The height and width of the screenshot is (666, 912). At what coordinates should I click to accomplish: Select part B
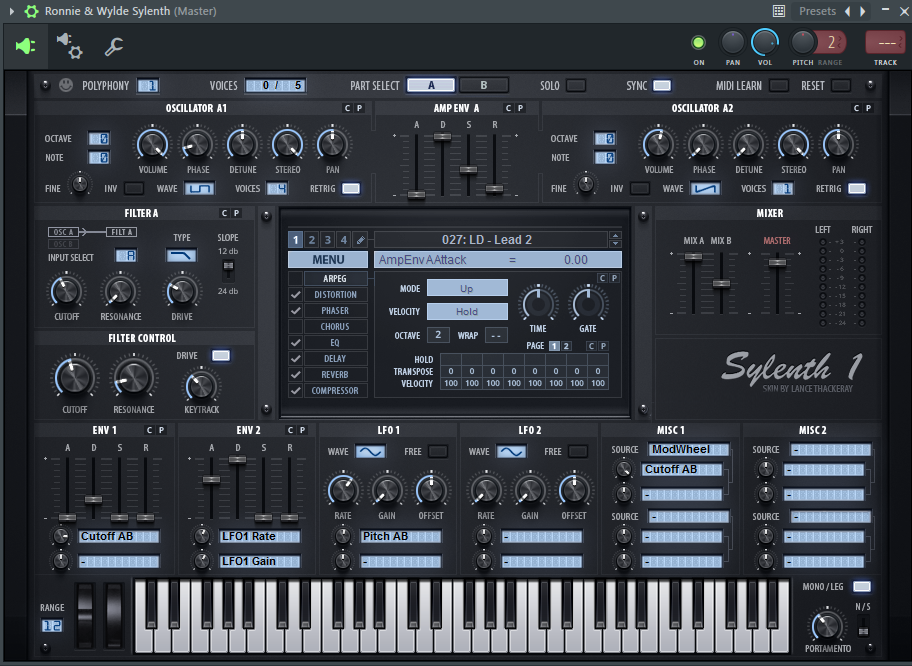click(x=484, y=86)
